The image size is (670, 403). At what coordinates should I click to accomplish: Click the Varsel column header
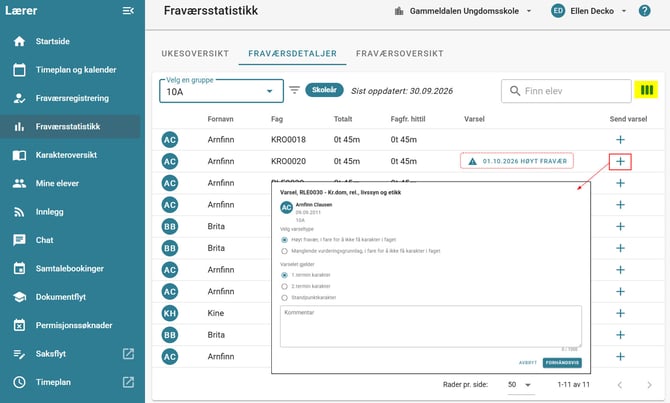tap(474, 119)
